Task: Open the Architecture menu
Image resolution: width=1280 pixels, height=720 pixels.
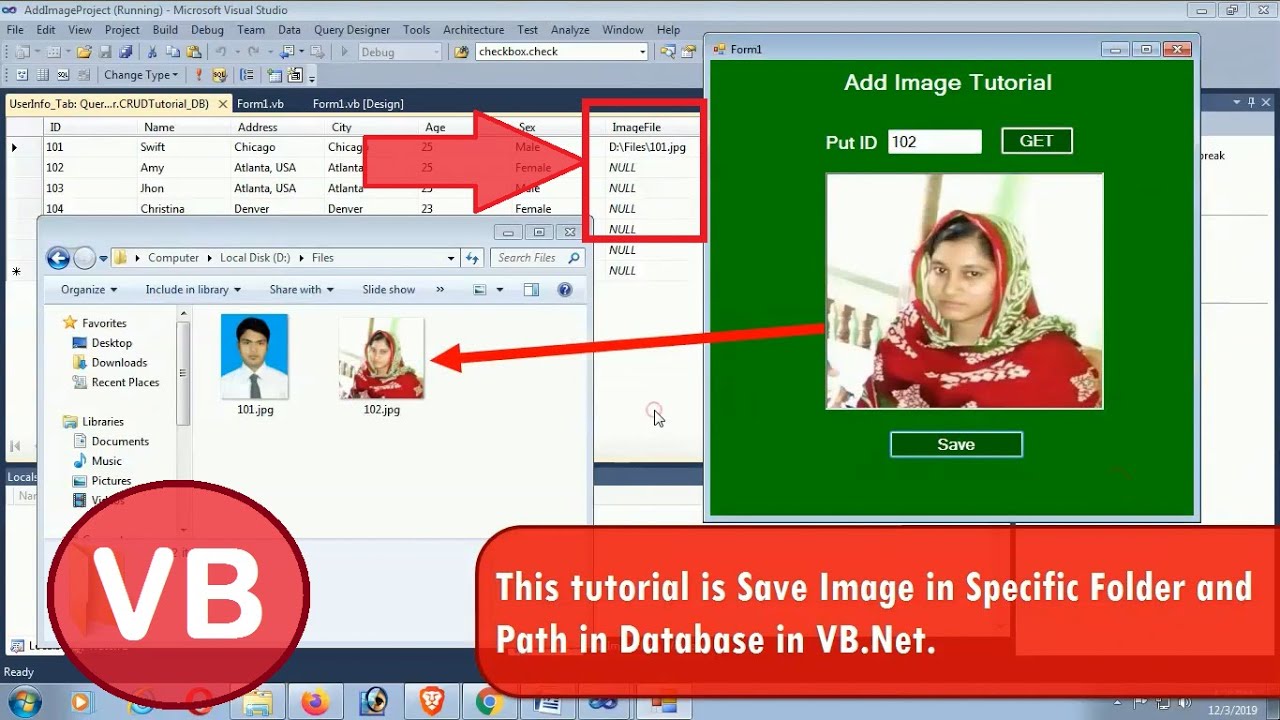Action: pos(474,30)
